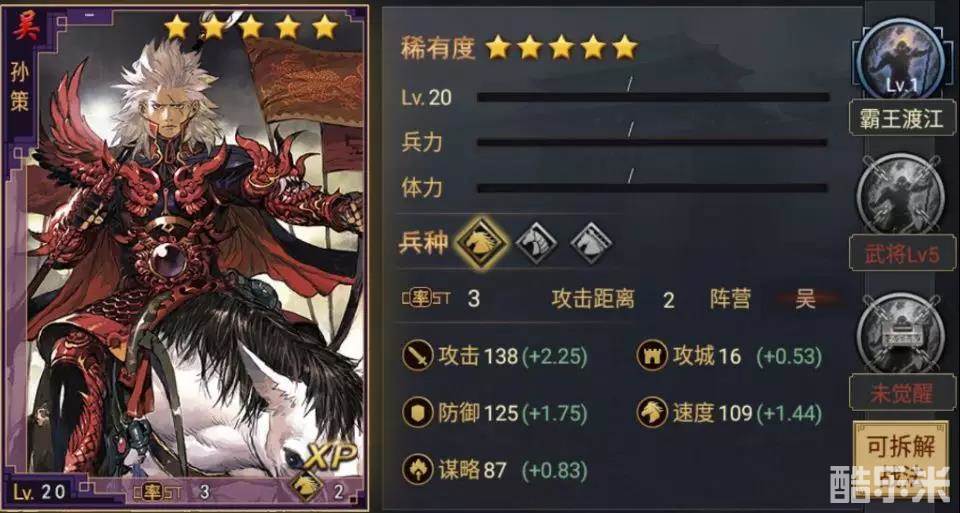This screenshot has width=960, height=513.
Task: Tap the 攻击 sword stat icon
Action: pyautogui.click(x=418, y=356)
